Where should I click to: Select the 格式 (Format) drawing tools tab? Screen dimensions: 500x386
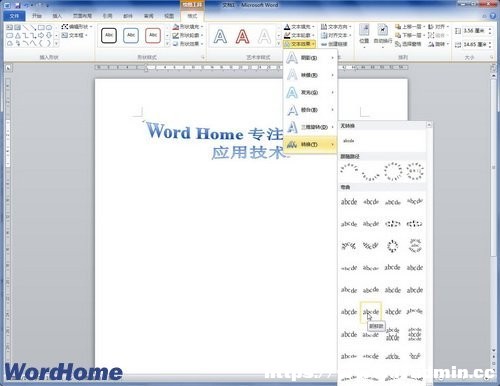click(192, 16)
